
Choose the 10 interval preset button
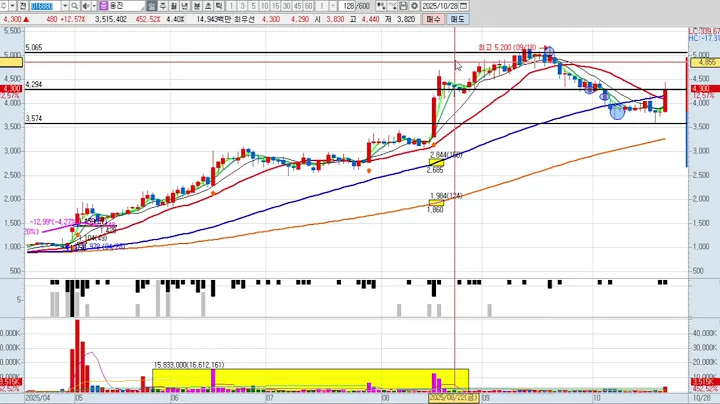pos(264,6)
